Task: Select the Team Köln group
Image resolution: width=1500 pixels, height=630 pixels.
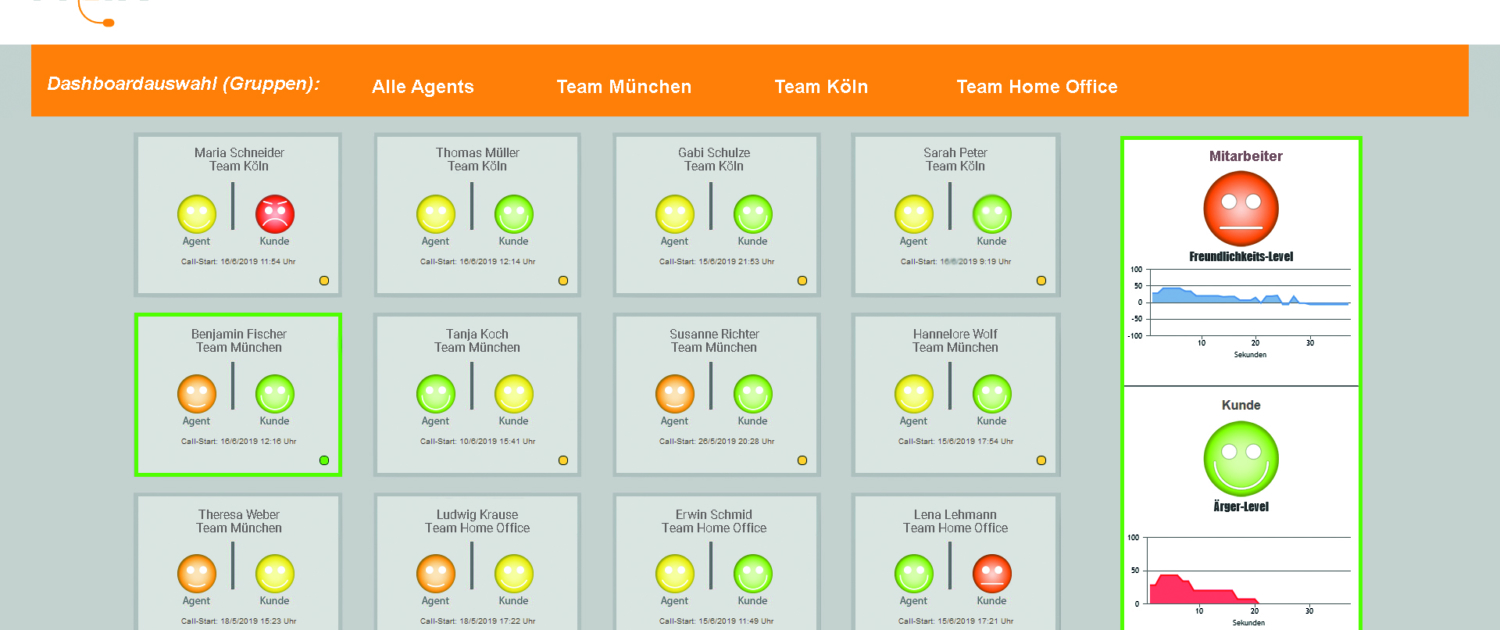Action: (820, 87)
